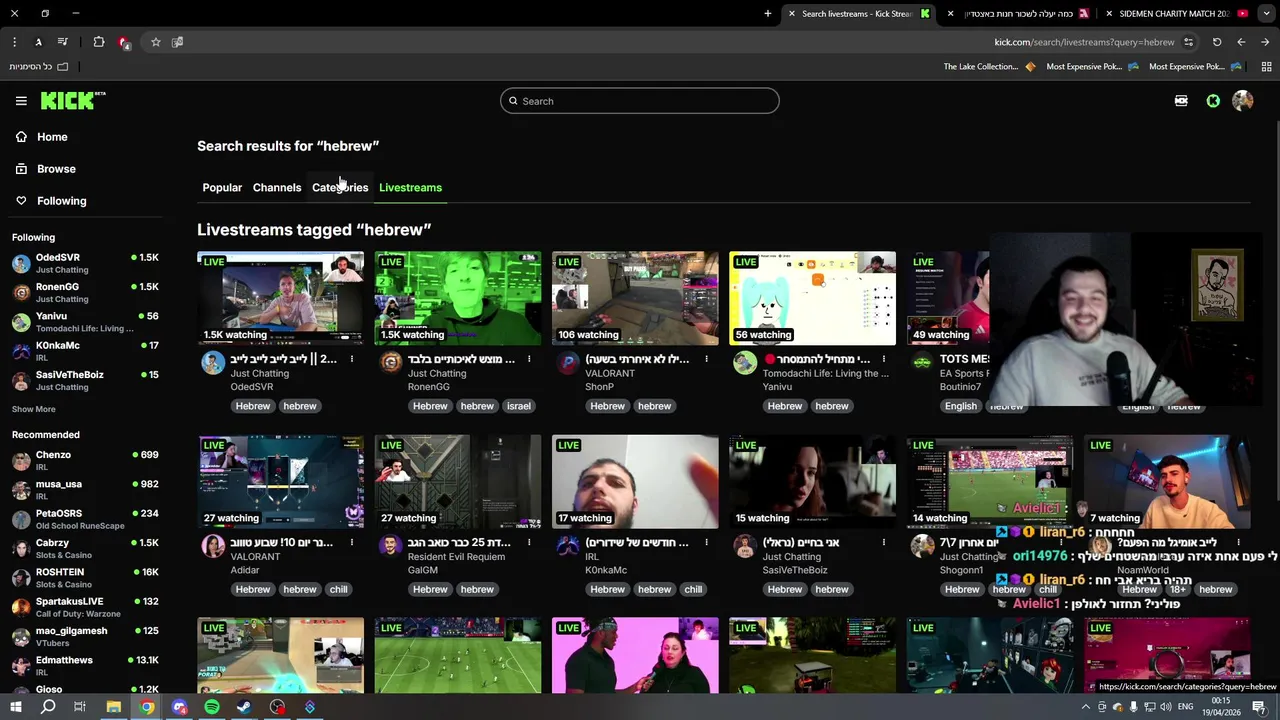Open GalGM avatar on Resident Evil card

click(391, 546)
